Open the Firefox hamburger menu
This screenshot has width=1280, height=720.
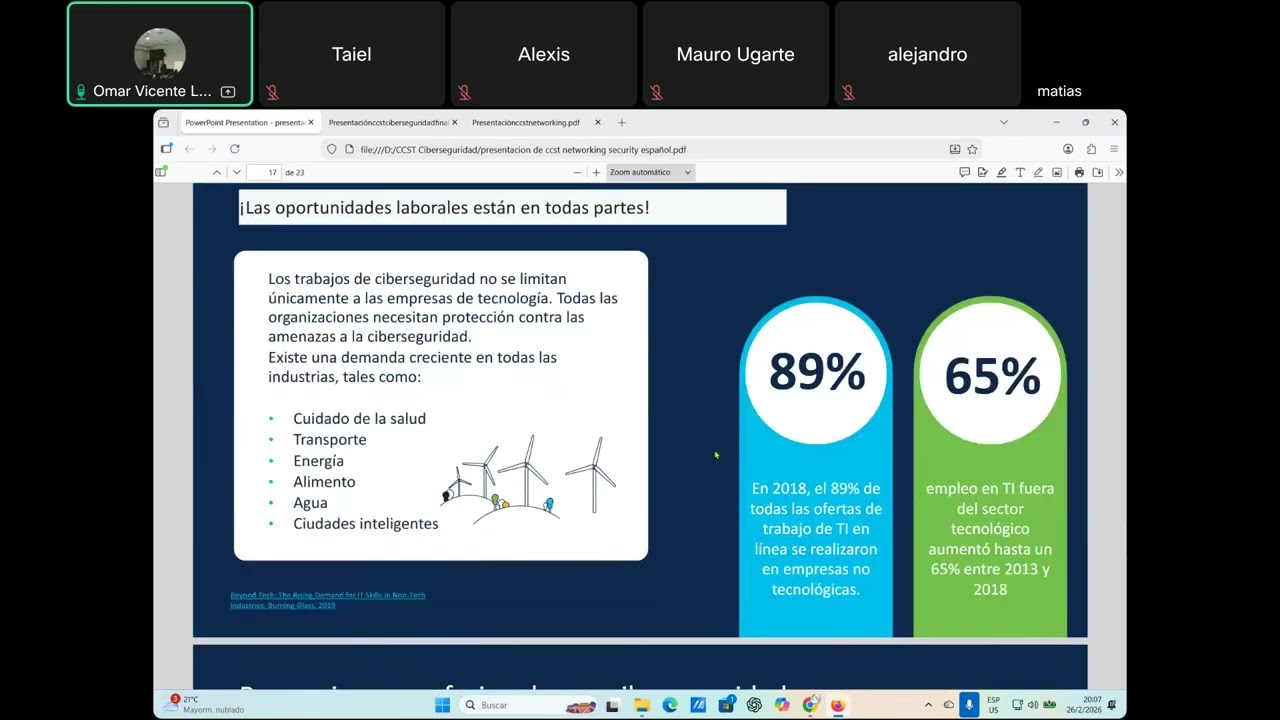coord(1114,149)
